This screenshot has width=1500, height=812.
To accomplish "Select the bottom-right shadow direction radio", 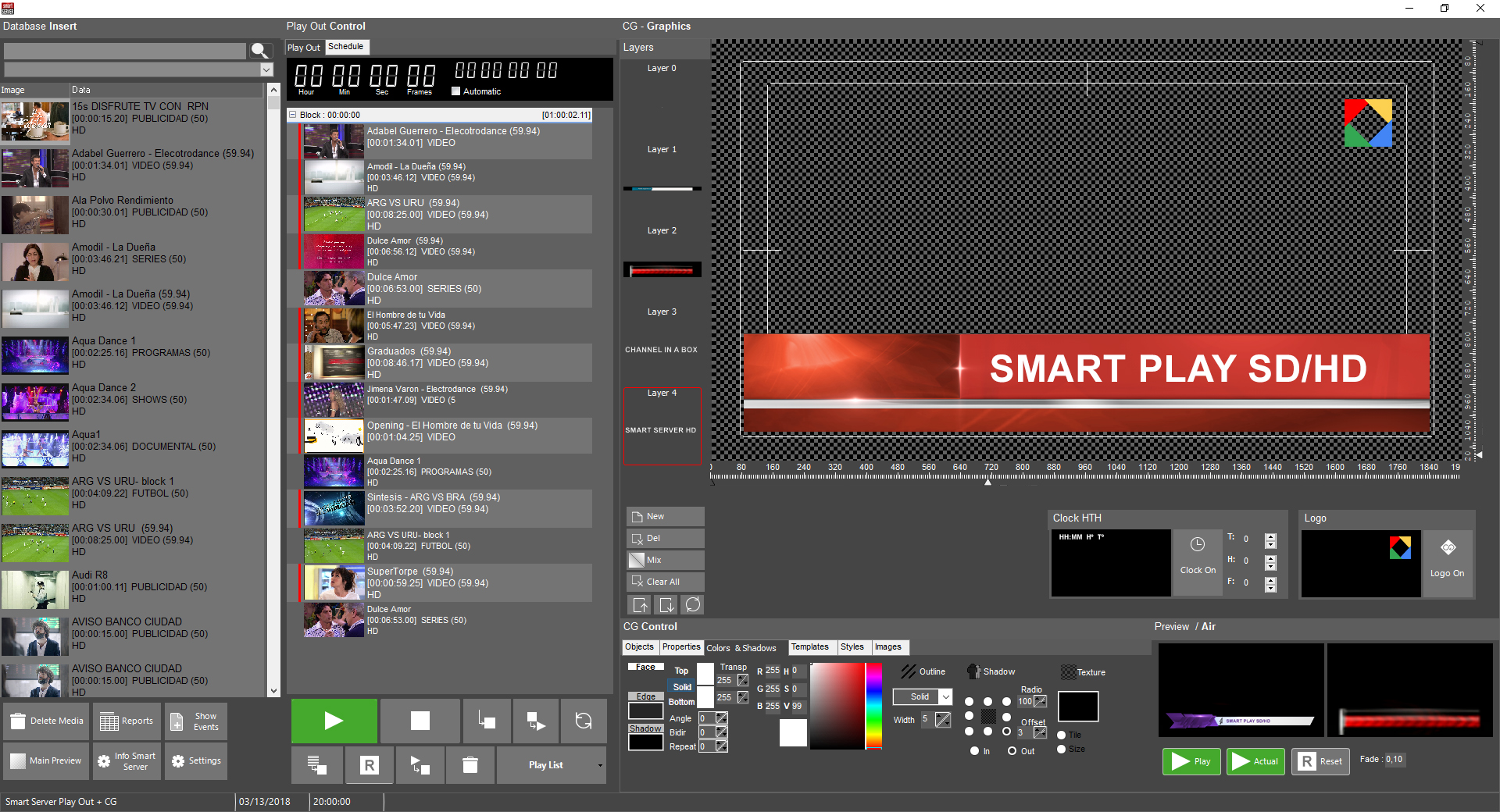I will (1006, 732).
